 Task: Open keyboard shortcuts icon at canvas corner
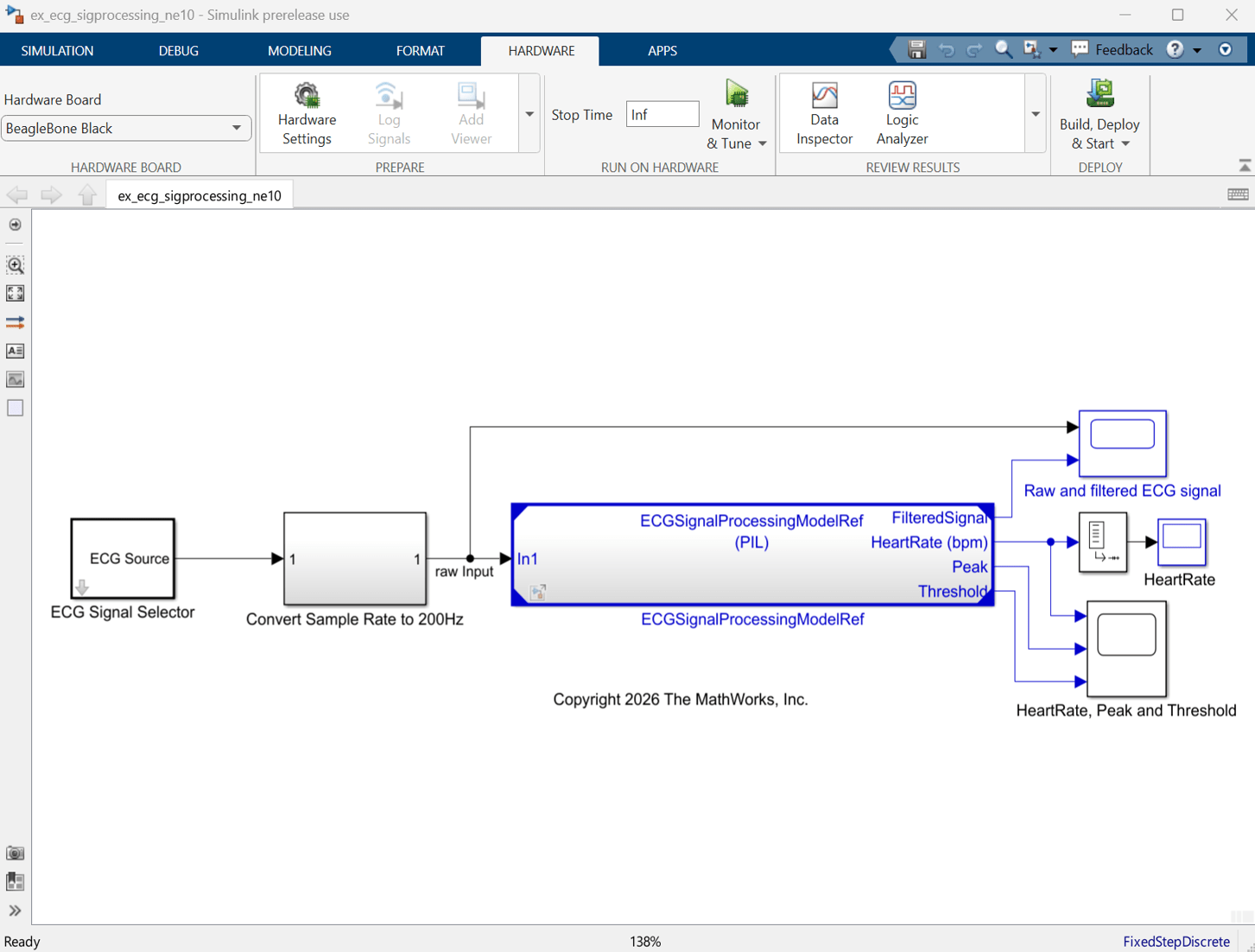point(1238,195)
